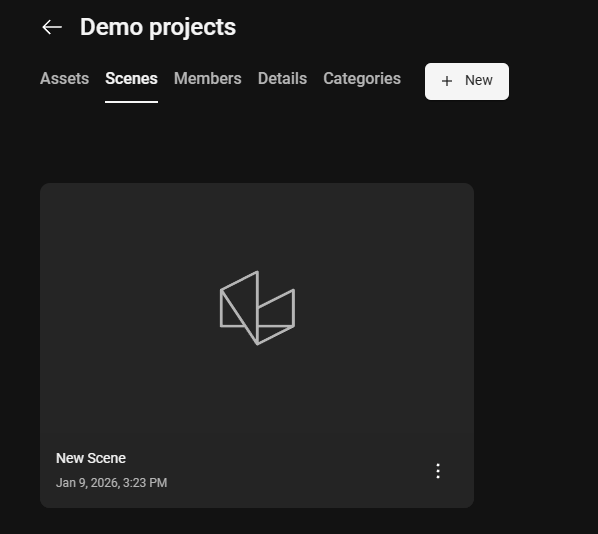Click the Demo projects page heading

158,27
